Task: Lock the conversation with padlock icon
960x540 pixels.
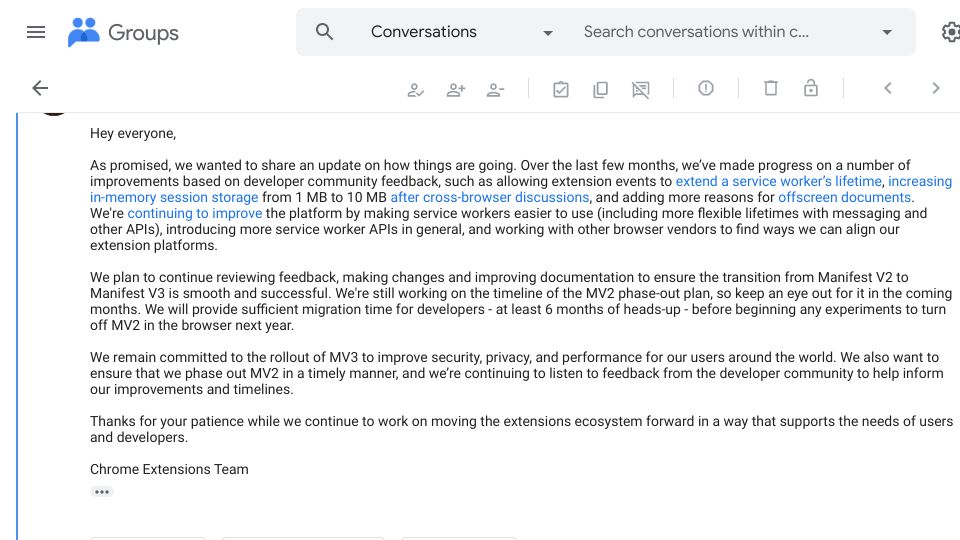Action: (x=811, y=88)
